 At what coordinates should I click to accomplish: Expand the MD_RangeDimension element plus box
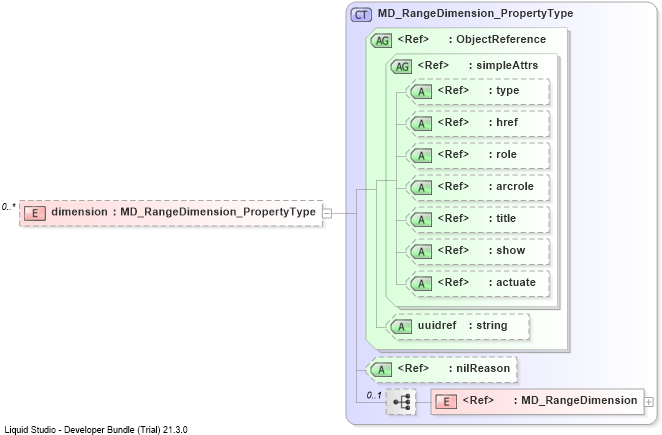pos(649,402)
